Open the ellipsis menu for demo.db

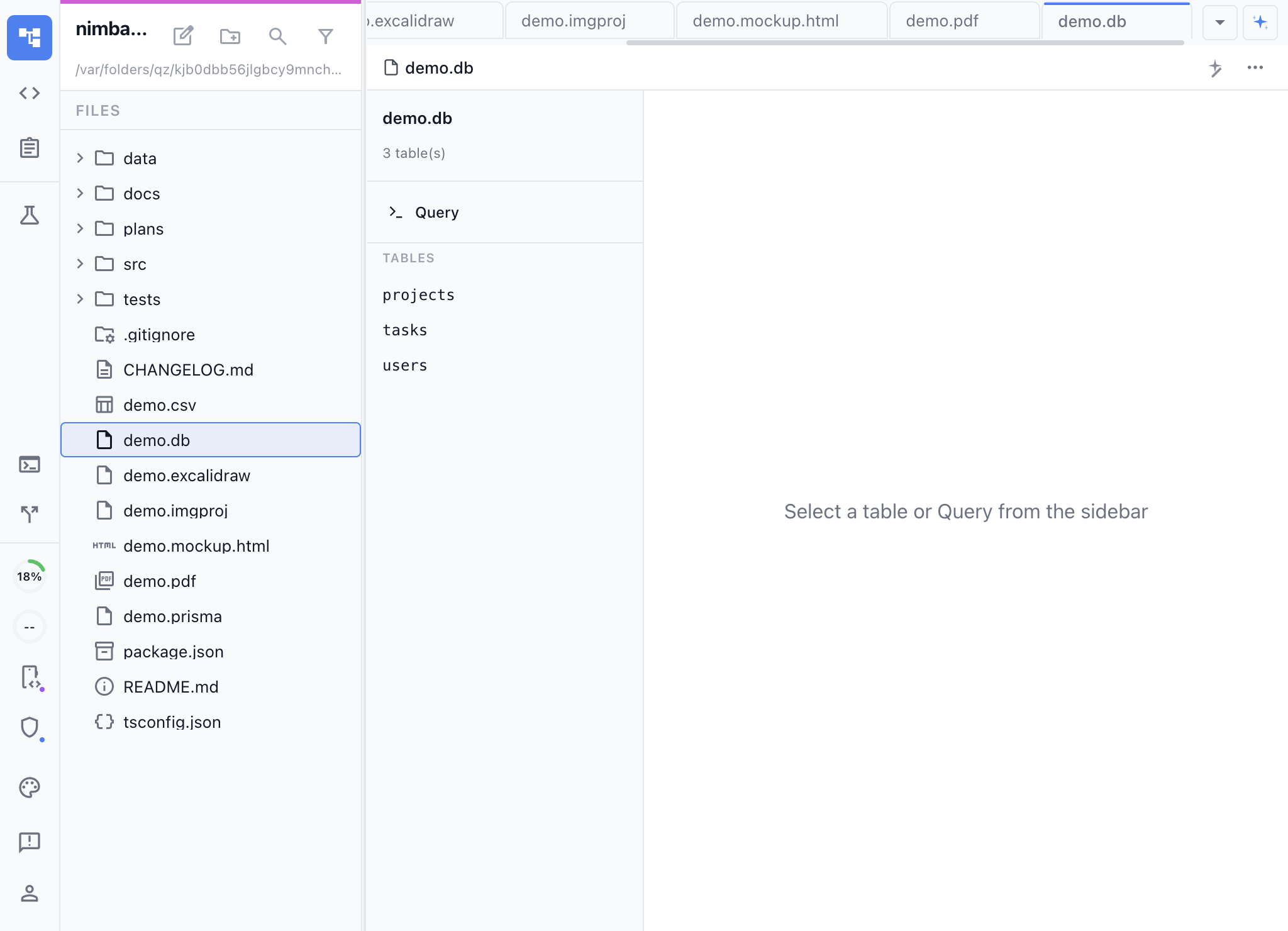(x=1255, y=68)
